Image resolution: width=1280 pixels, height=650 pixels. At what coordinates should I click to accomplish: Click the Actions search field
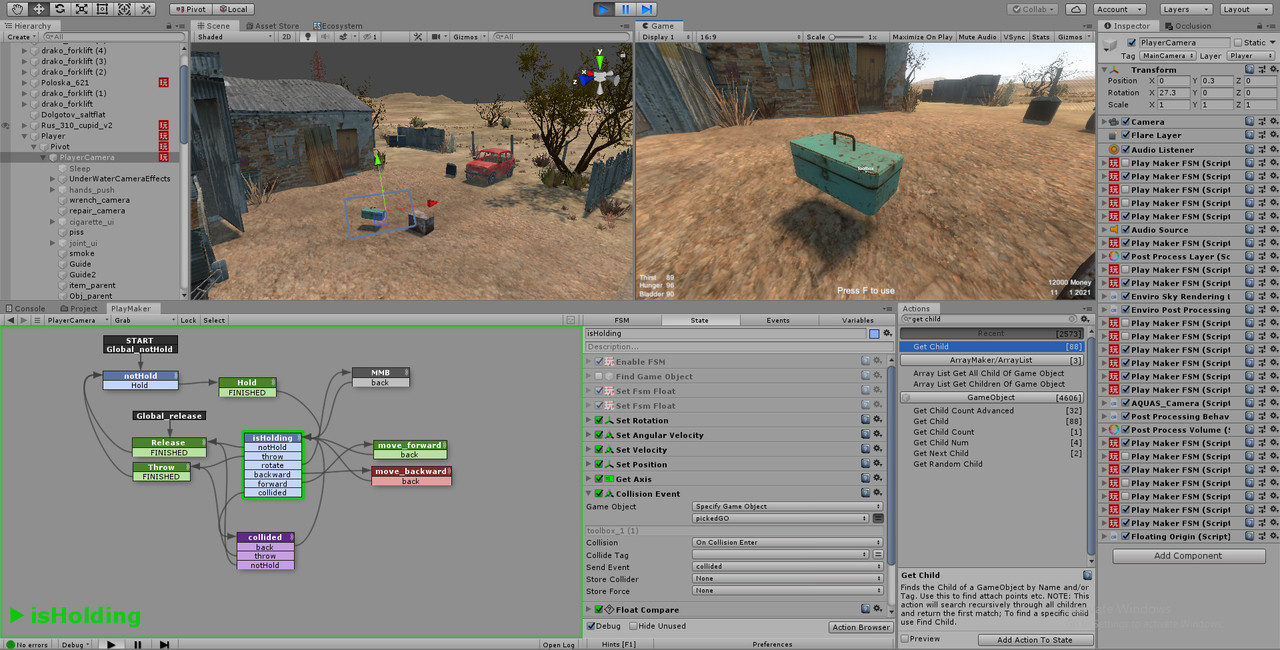989,320
